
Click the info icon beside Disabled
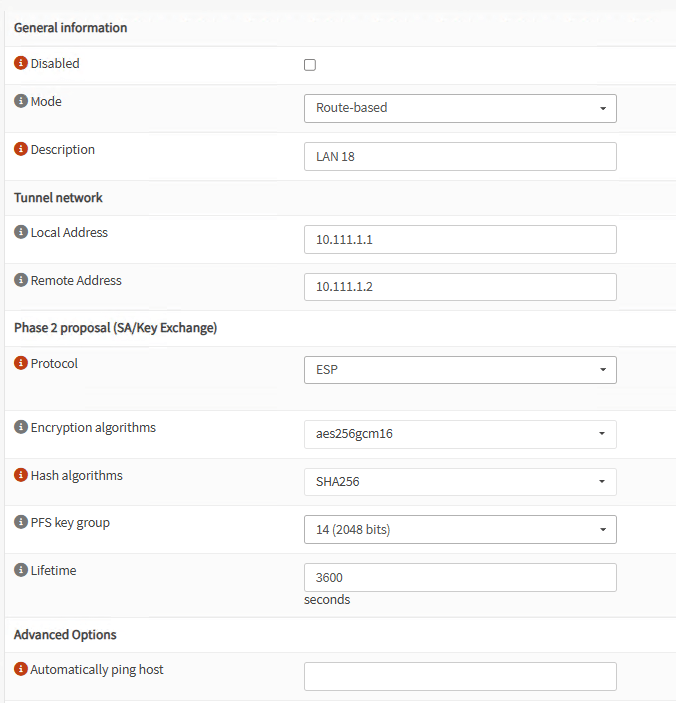21,63
